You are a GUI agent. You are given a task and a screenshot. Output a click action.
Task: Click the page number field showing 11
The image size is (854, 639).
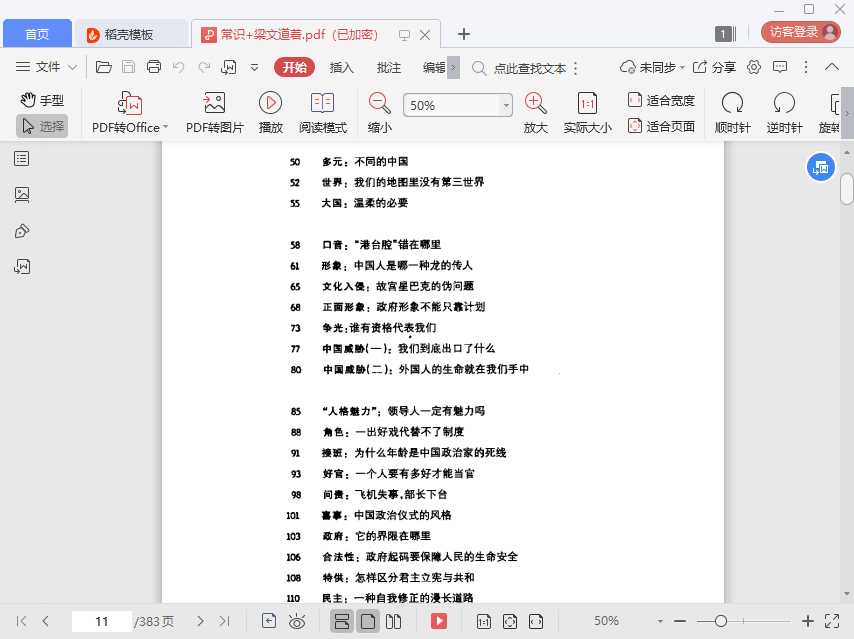[x=101, y=622]
